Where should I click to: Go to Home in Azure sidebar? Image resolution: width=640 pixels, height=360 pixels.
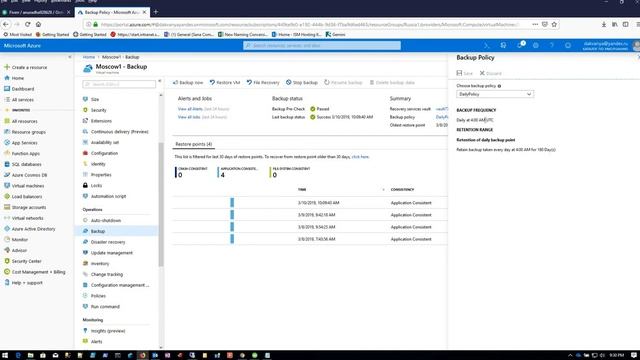pyautogui.click(x=14, y=78)
